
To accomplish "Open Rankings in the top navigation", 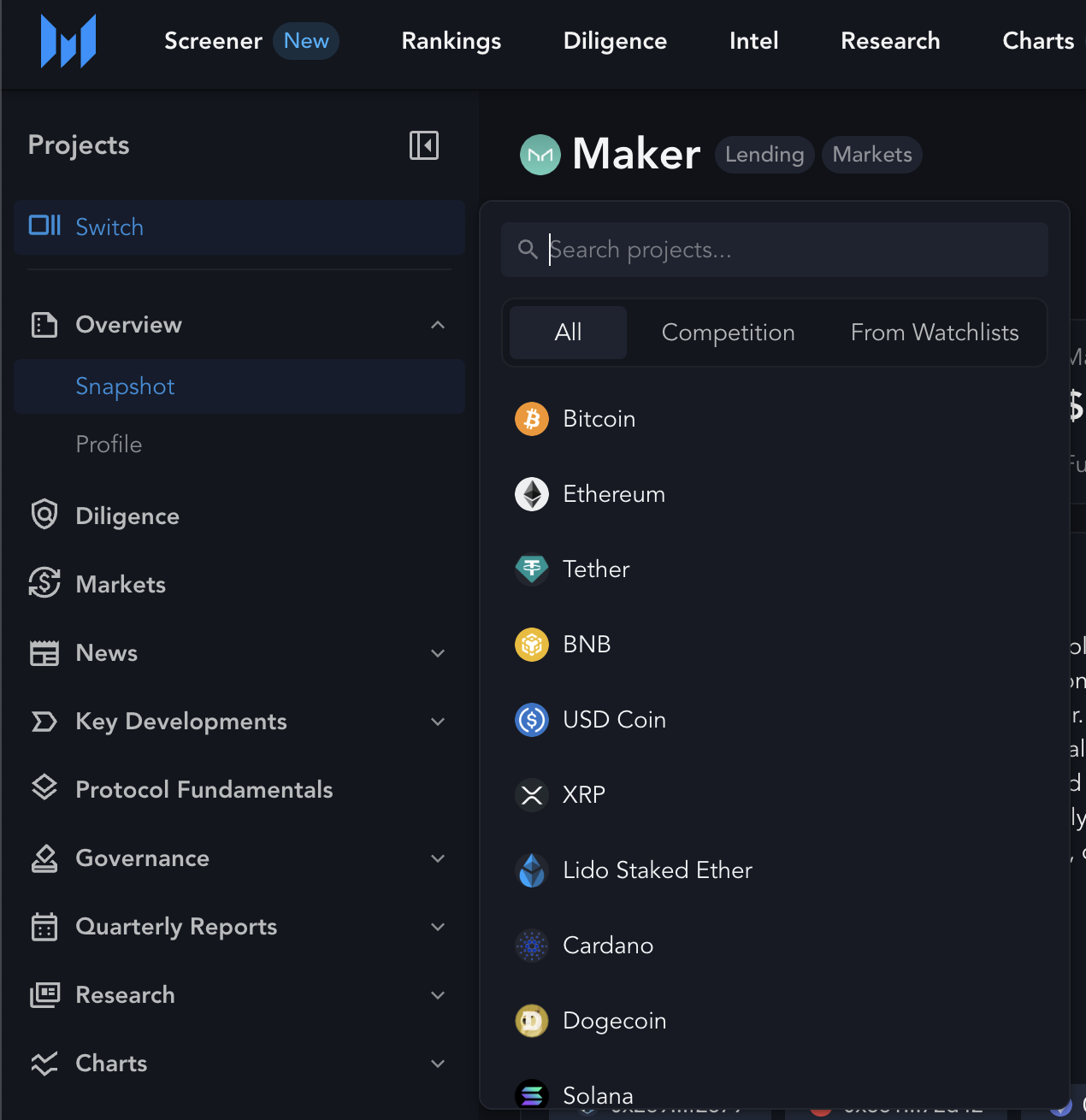I will coord(452,41).
